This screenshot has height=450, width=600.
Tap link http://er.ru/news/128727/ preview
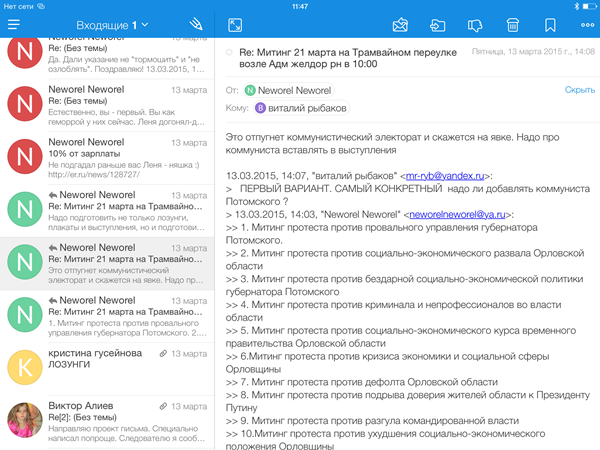coord(94,175)
